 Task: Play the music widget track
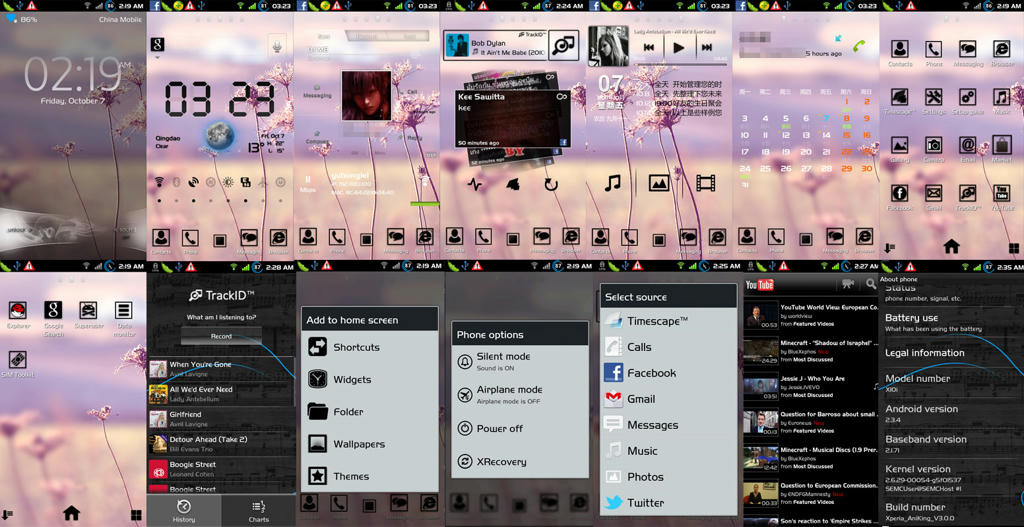coord(679,47)
